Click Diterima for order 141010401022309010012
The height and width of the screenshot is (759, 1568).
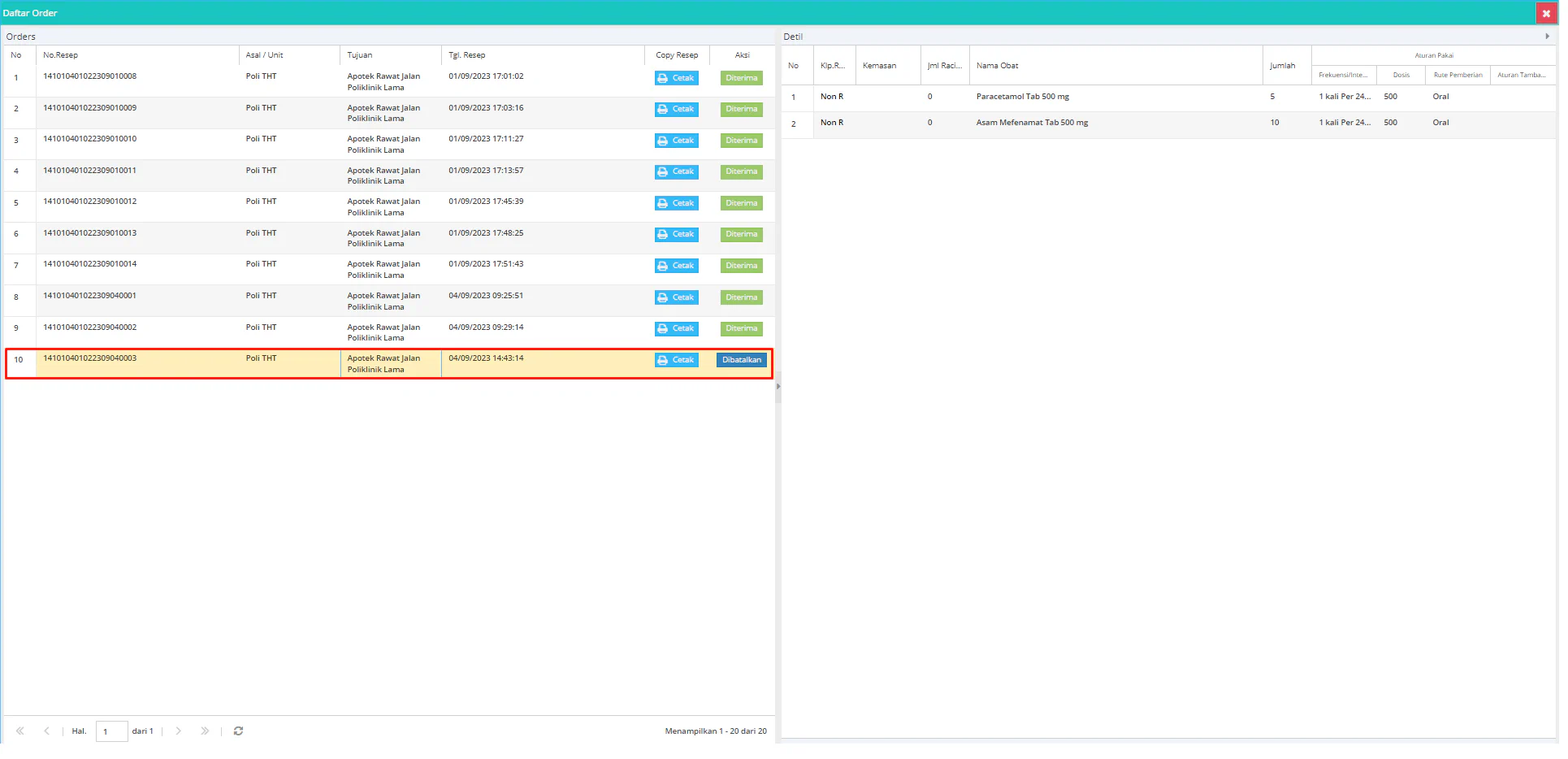pyautogui.click(x=741, y=203)
